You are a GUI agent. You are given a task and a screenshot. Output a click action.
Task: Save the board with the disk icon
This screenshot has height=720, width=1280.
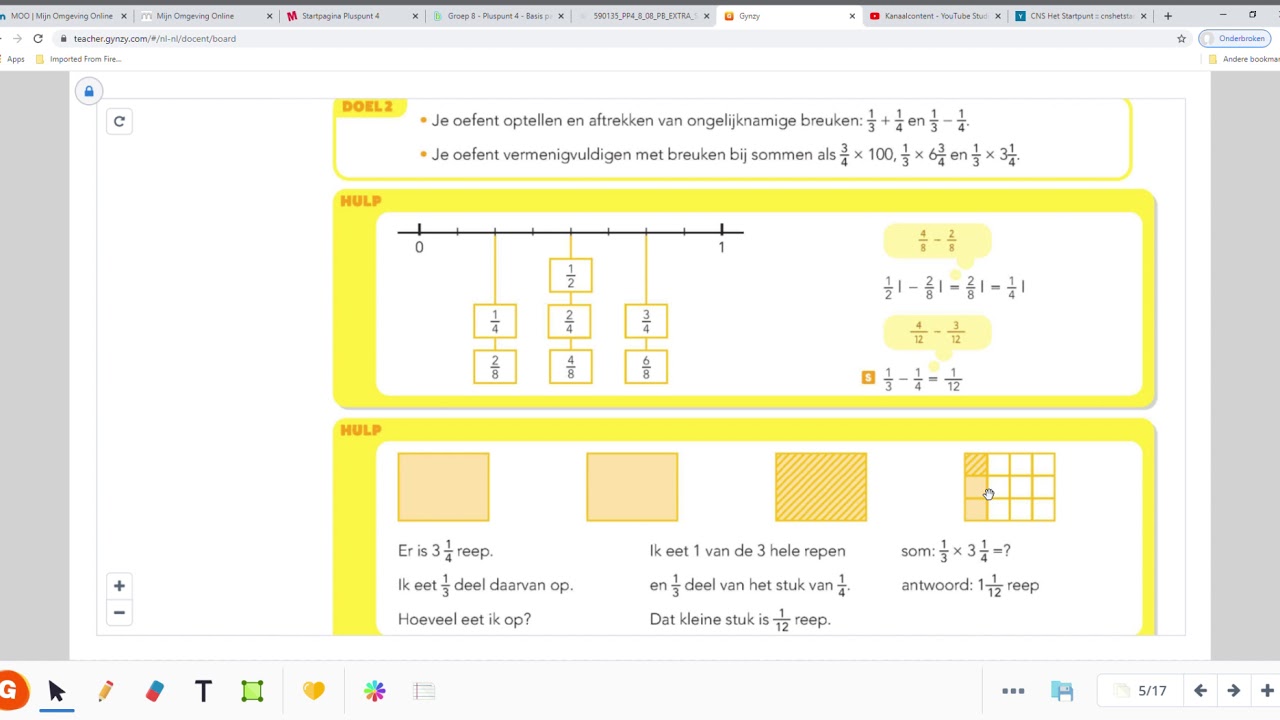tap(1062, 691)
